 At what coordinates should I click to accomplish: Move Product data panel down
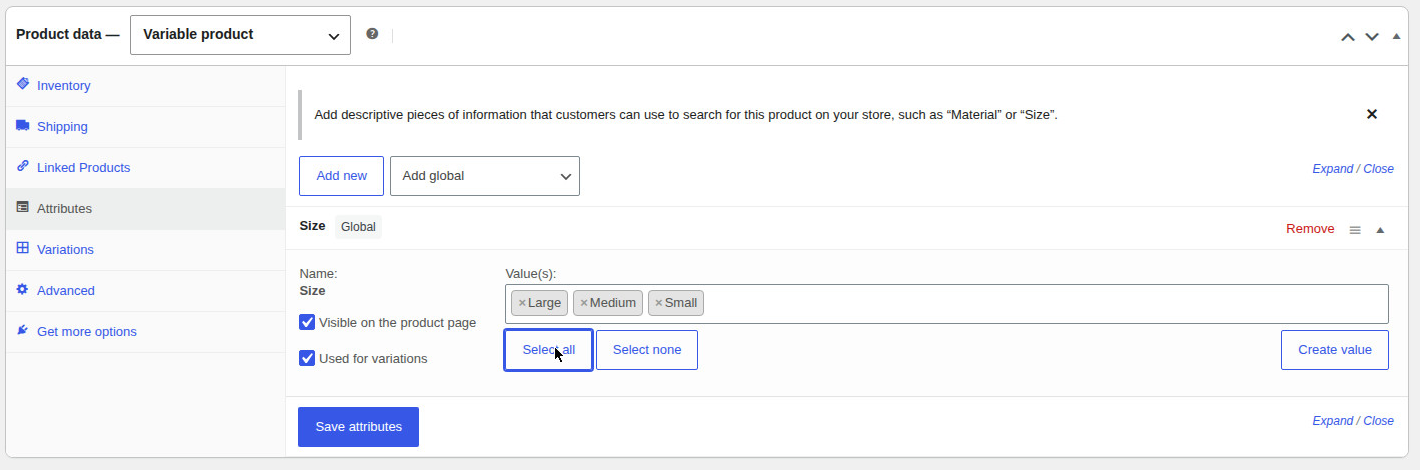tap(1372, 36)
